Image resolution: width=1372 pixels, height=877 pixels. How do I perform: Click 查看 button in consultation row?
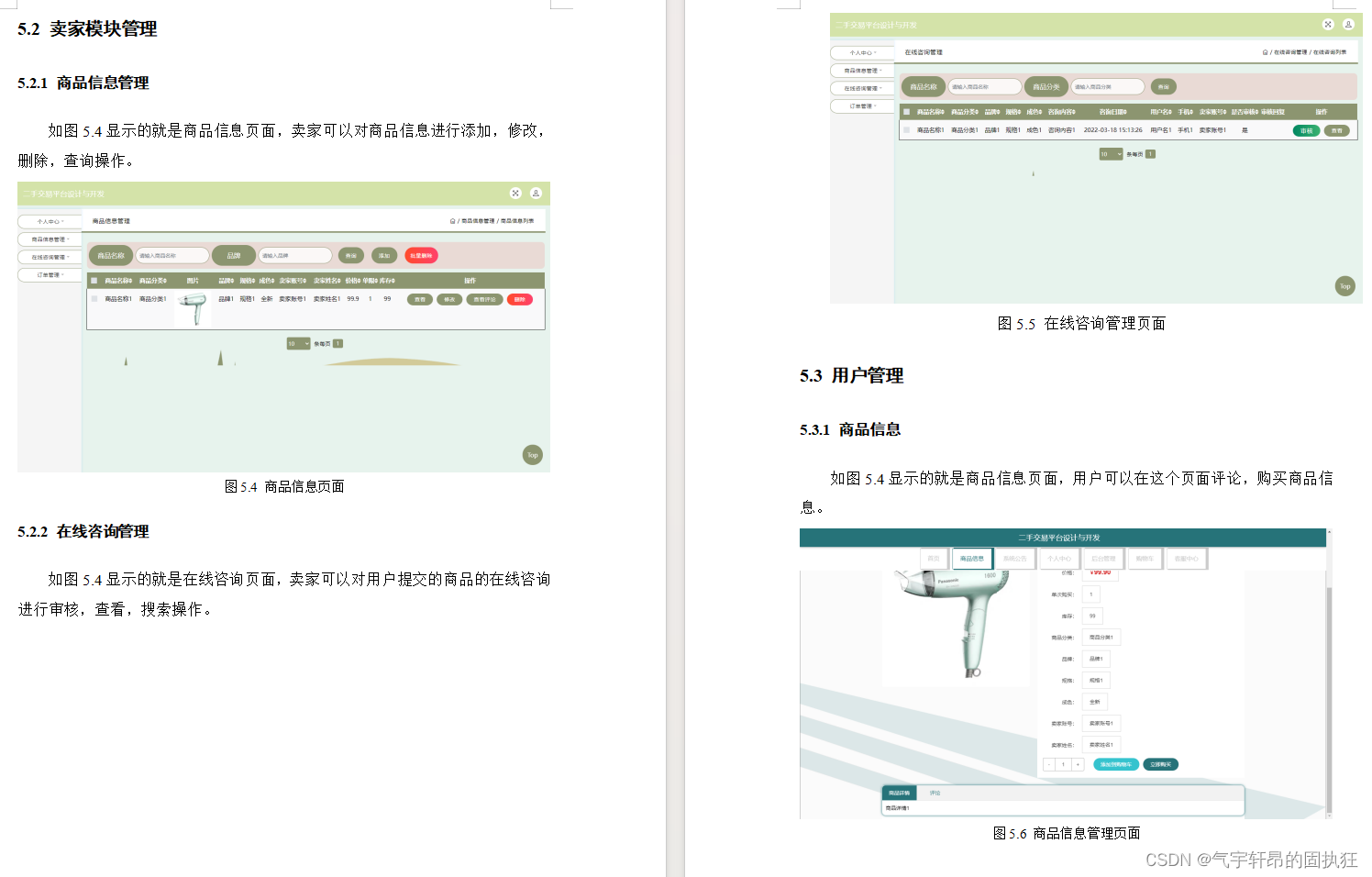pyautogui.click(x=1337, y=130)
